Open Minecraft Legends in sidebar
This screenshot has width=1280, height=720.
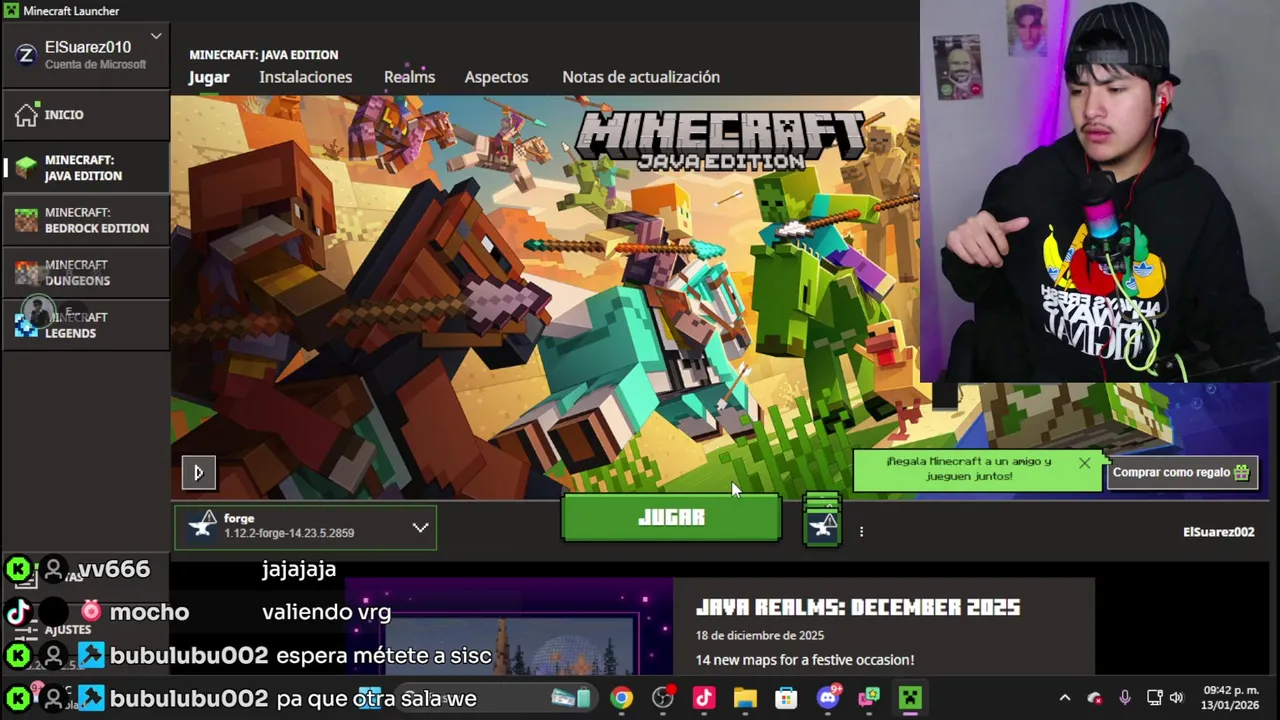[85, 325]
